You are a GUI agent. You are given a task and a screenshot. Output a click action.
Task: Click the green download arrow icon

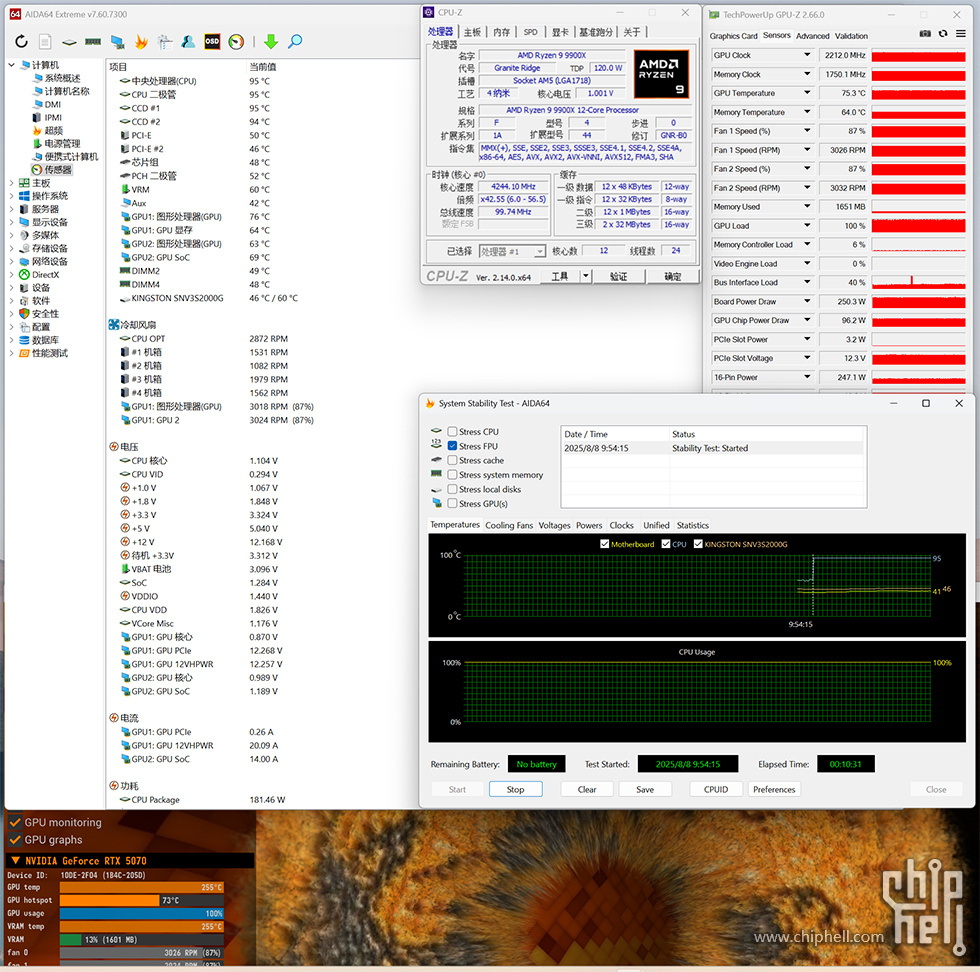tap(271, 42)
